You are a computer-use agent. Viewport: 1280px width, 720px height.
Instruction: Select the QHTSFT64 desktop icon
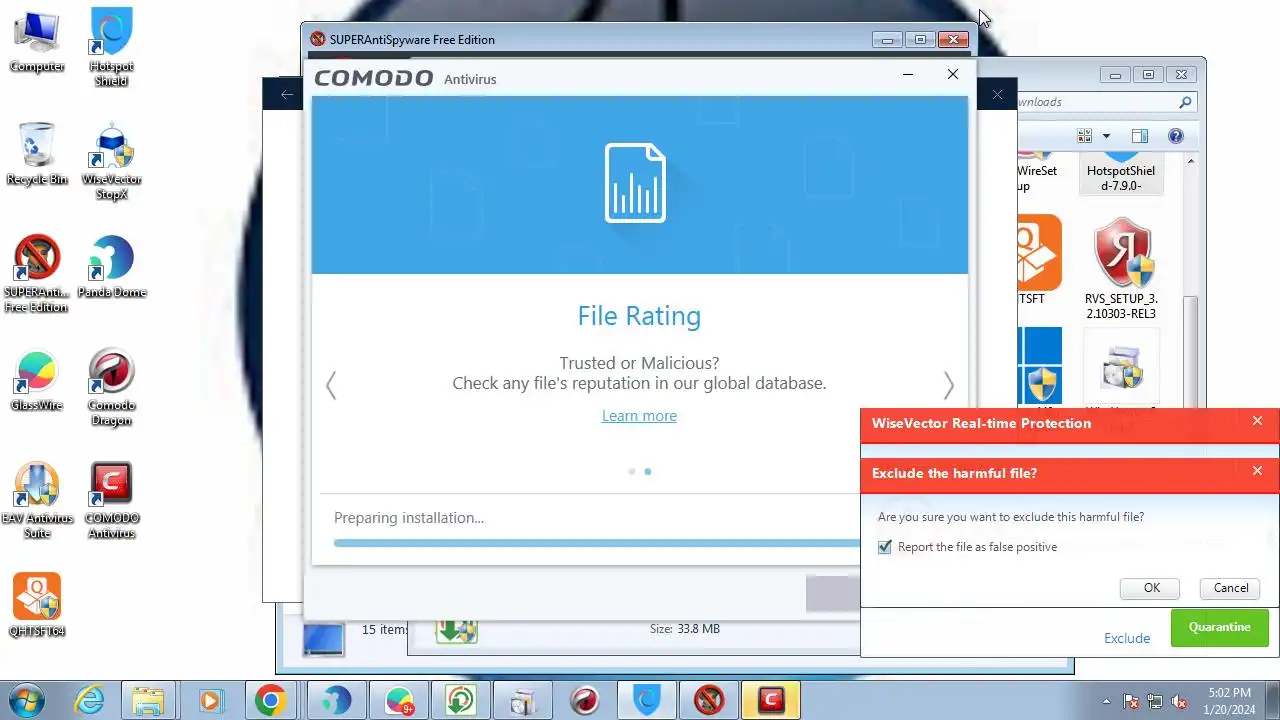pos(37,605)
